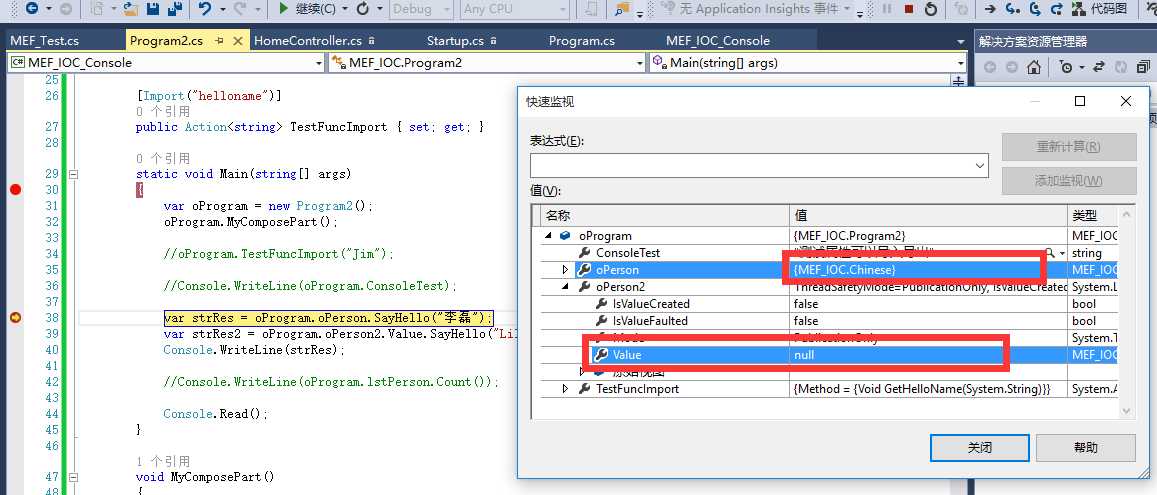
Task: Open the document tab overflow dropdown
Action: [960, 42]
